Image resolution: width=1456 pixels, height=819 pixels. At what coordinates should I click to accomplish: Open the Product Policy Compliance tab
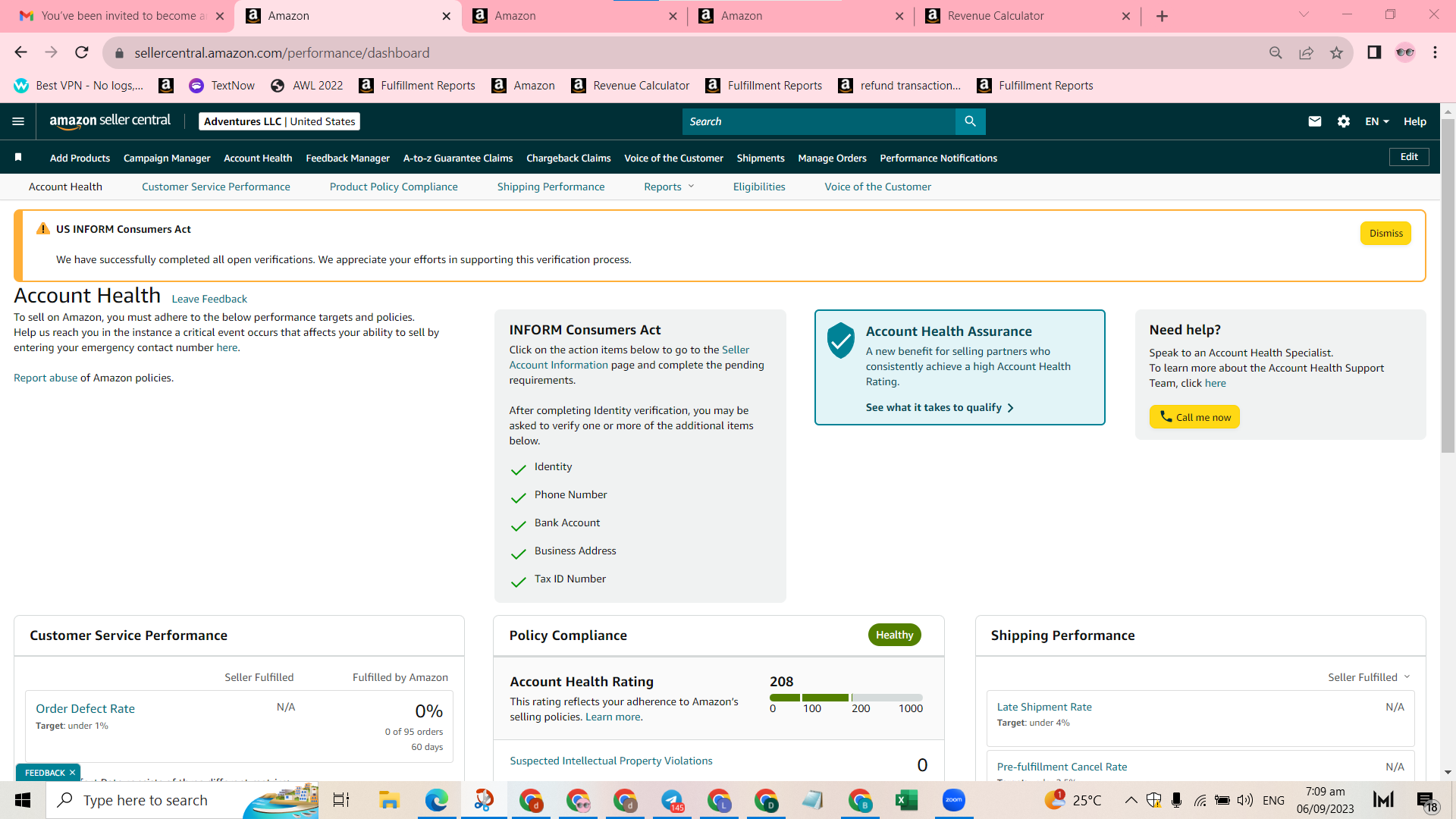394,187
